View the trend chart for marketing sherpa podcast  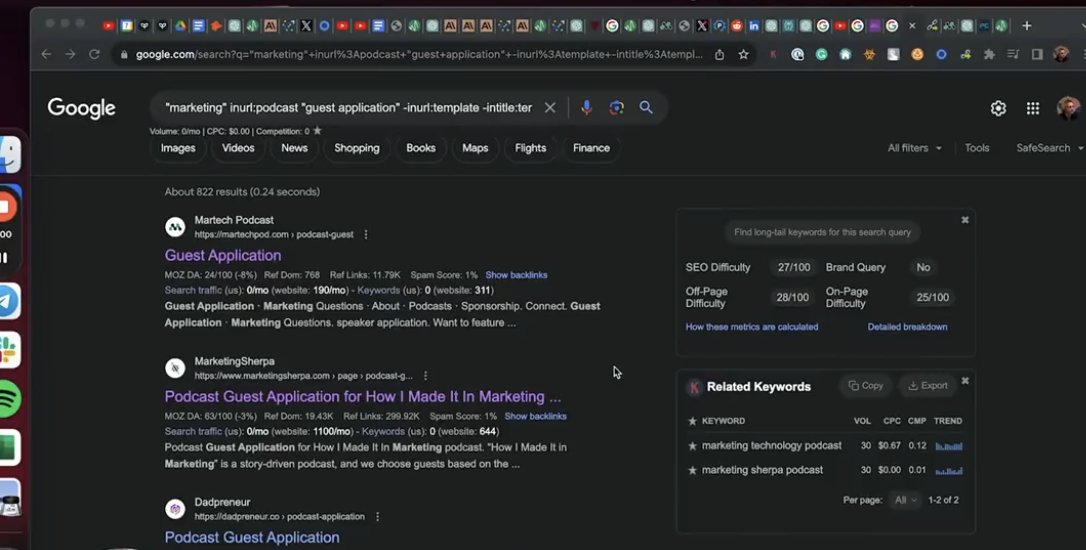949,470
